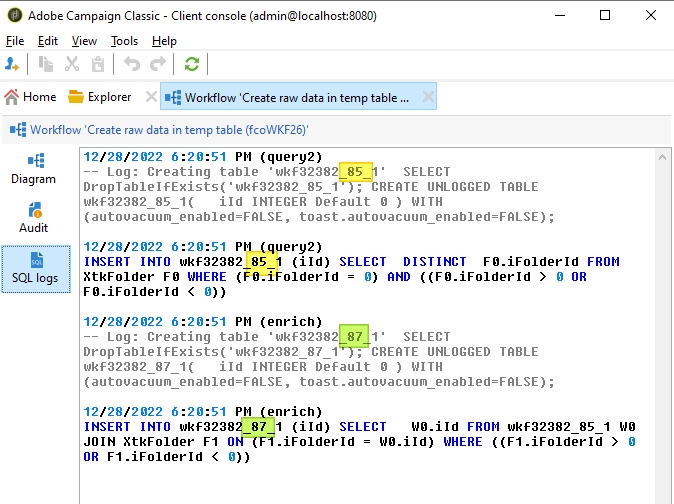Switch to the Explorer tab
Viewport: 674px width, 504px height.
click(x=100, y=97)
